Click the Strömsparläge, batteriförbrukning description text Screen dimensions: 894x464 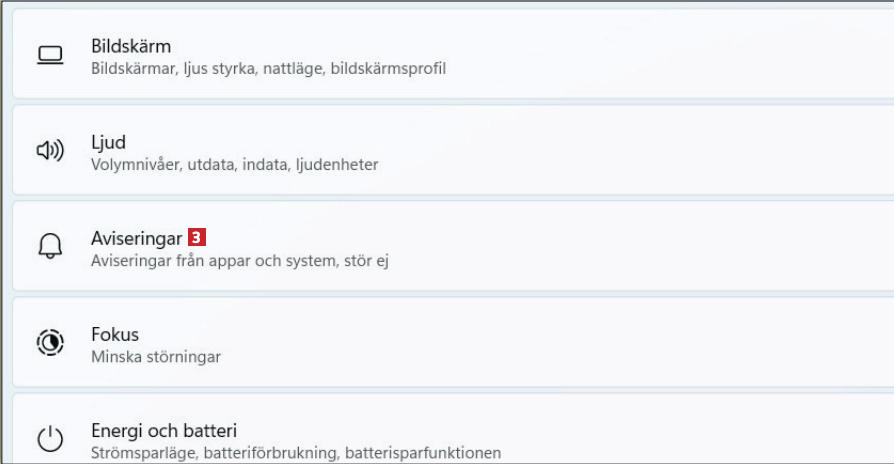pyautogui.click(x=295, y=452)
